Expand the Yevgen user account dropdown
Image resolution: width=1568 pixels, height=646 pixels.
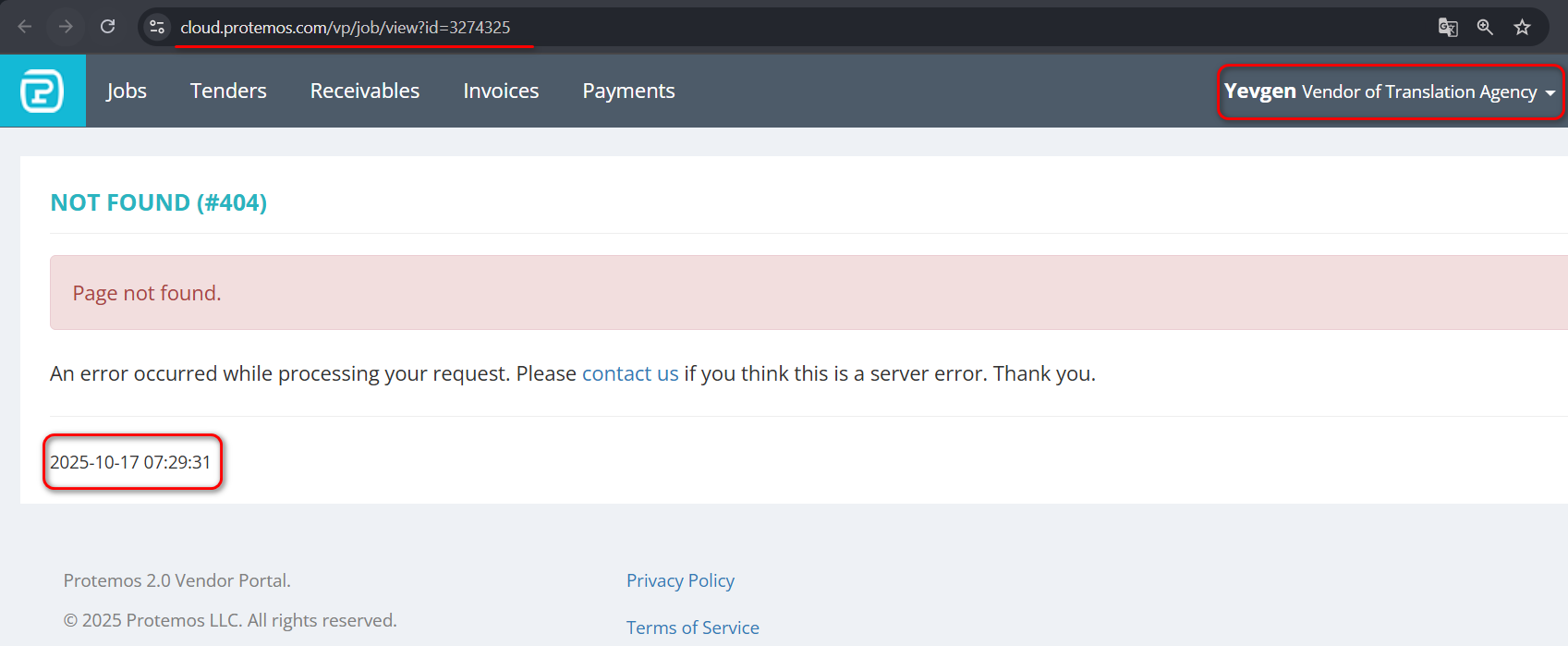coord(1389,91)
